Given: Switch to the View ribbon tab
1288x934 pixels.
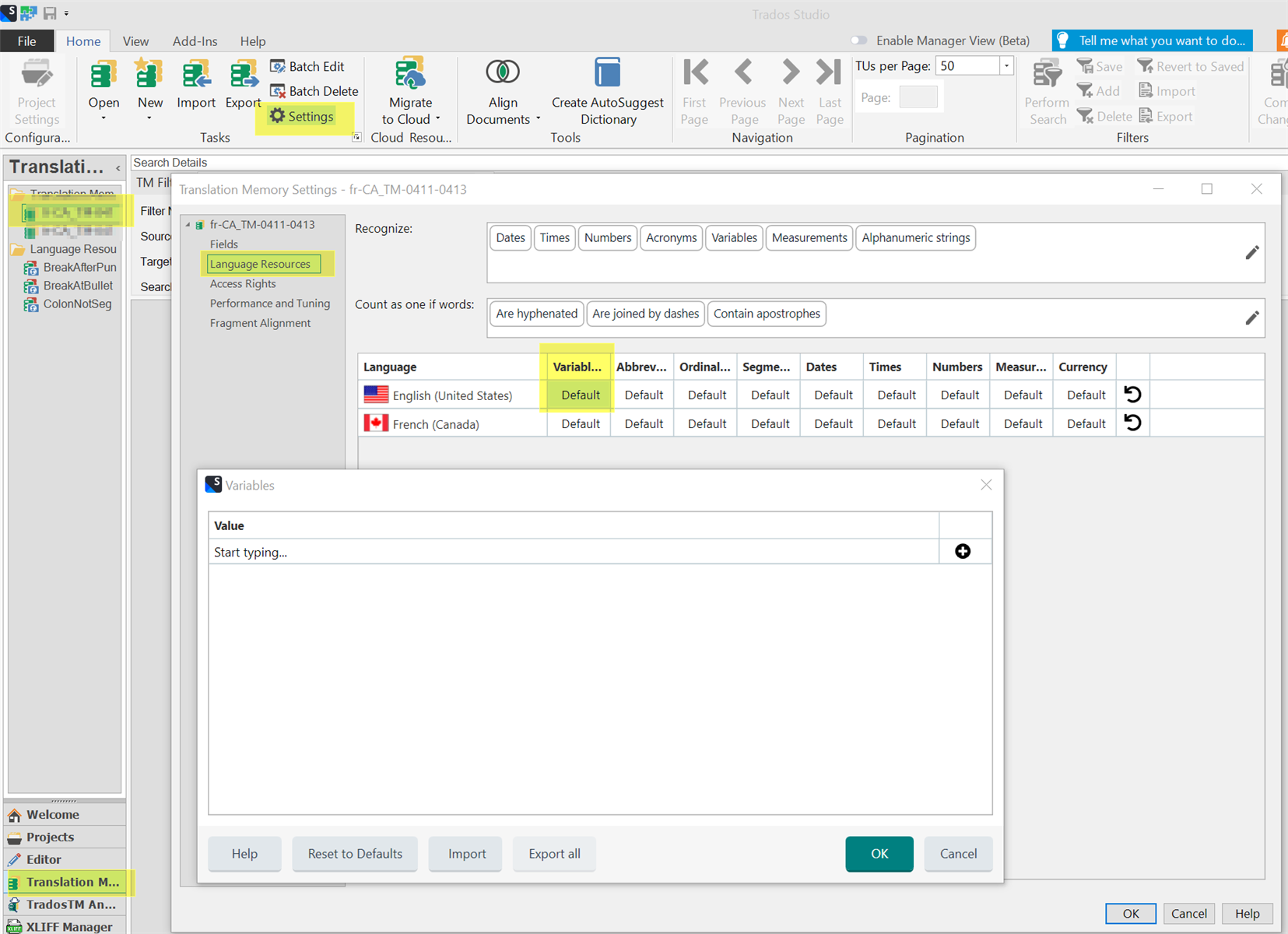Looking at the screenshot, I should [x=135, y=40].
